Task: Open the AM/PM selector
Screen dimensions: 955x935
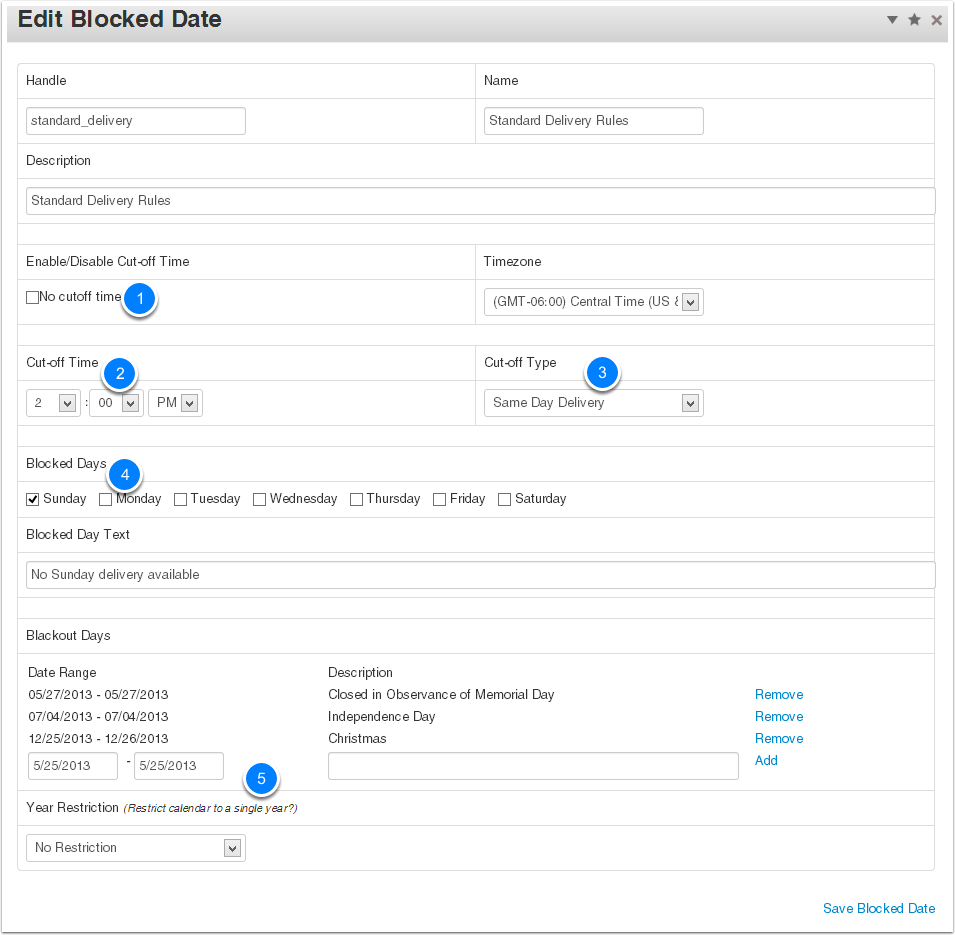Action: pos(175,403)
